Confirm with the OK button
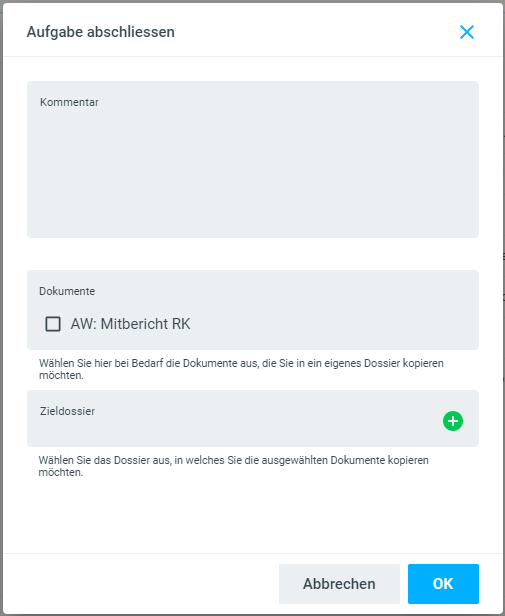The width and height of the screenshot is (505, 616). pyautogui.click(x=443, y=584)
